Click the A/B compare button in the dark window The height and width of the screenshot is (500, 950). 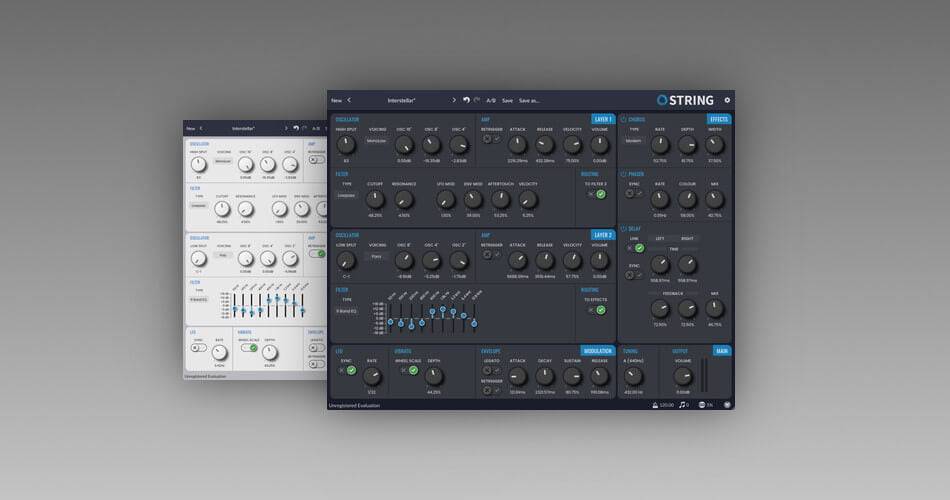491,101
